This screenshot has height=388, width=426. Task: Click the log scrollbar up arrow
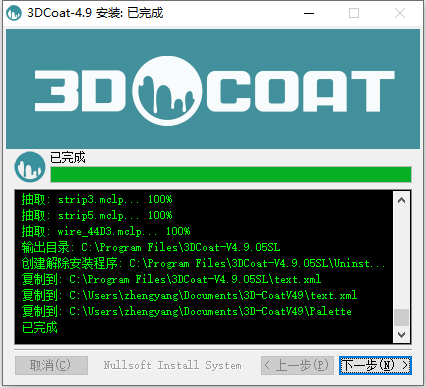[x=402, y=200]
